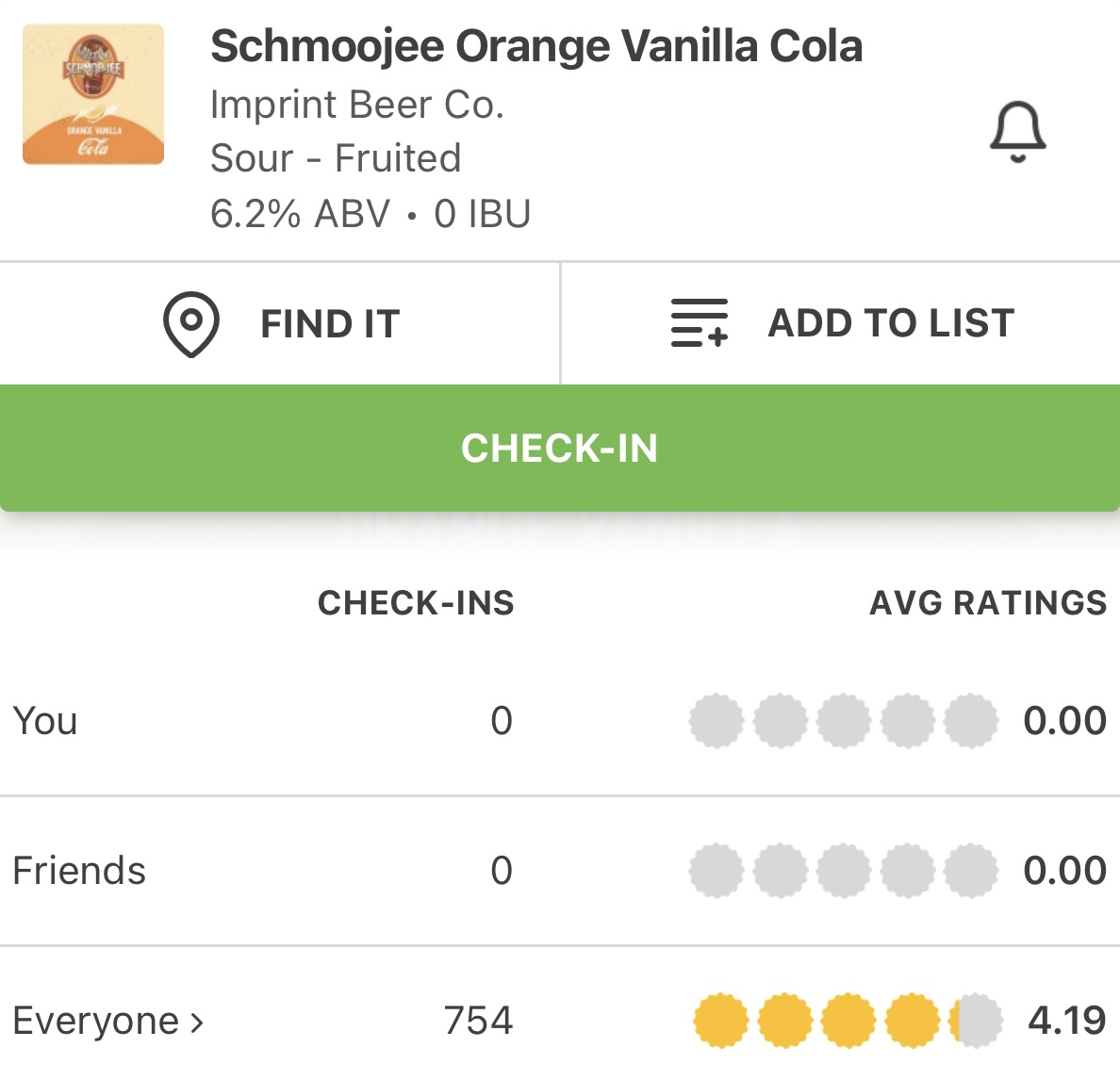The image size is (1120, 1080).
Task: Click the first yellow star in Everyone row
Action: (x=721, y=1021)
